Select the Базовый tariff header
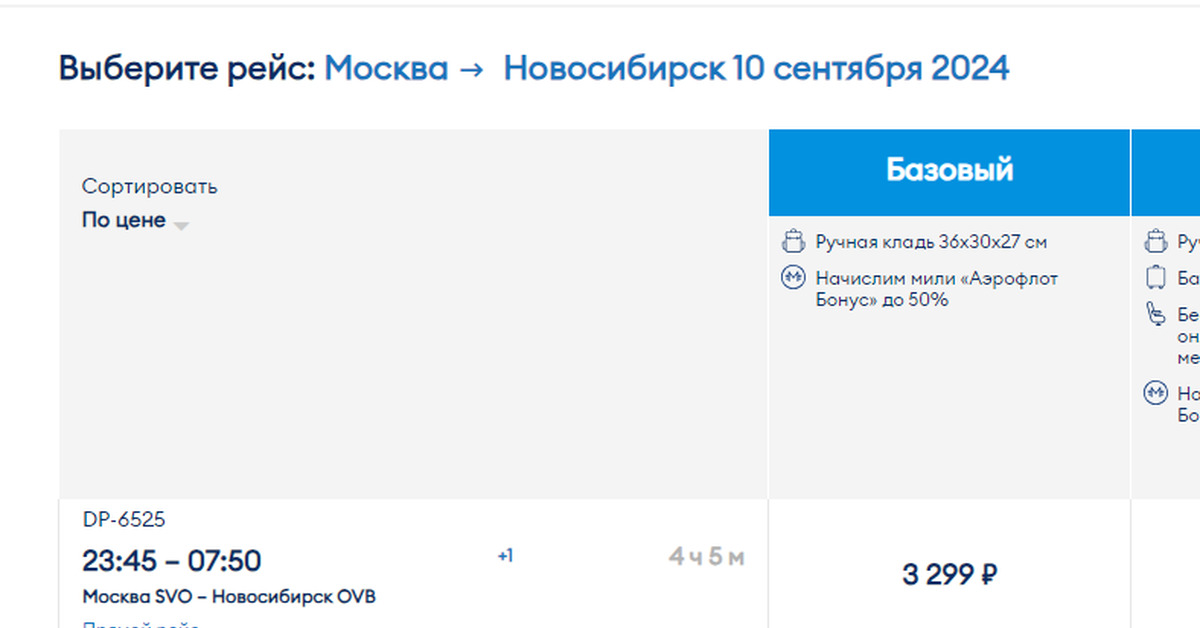The image size is (1200, 628). [x=949, y=171]
